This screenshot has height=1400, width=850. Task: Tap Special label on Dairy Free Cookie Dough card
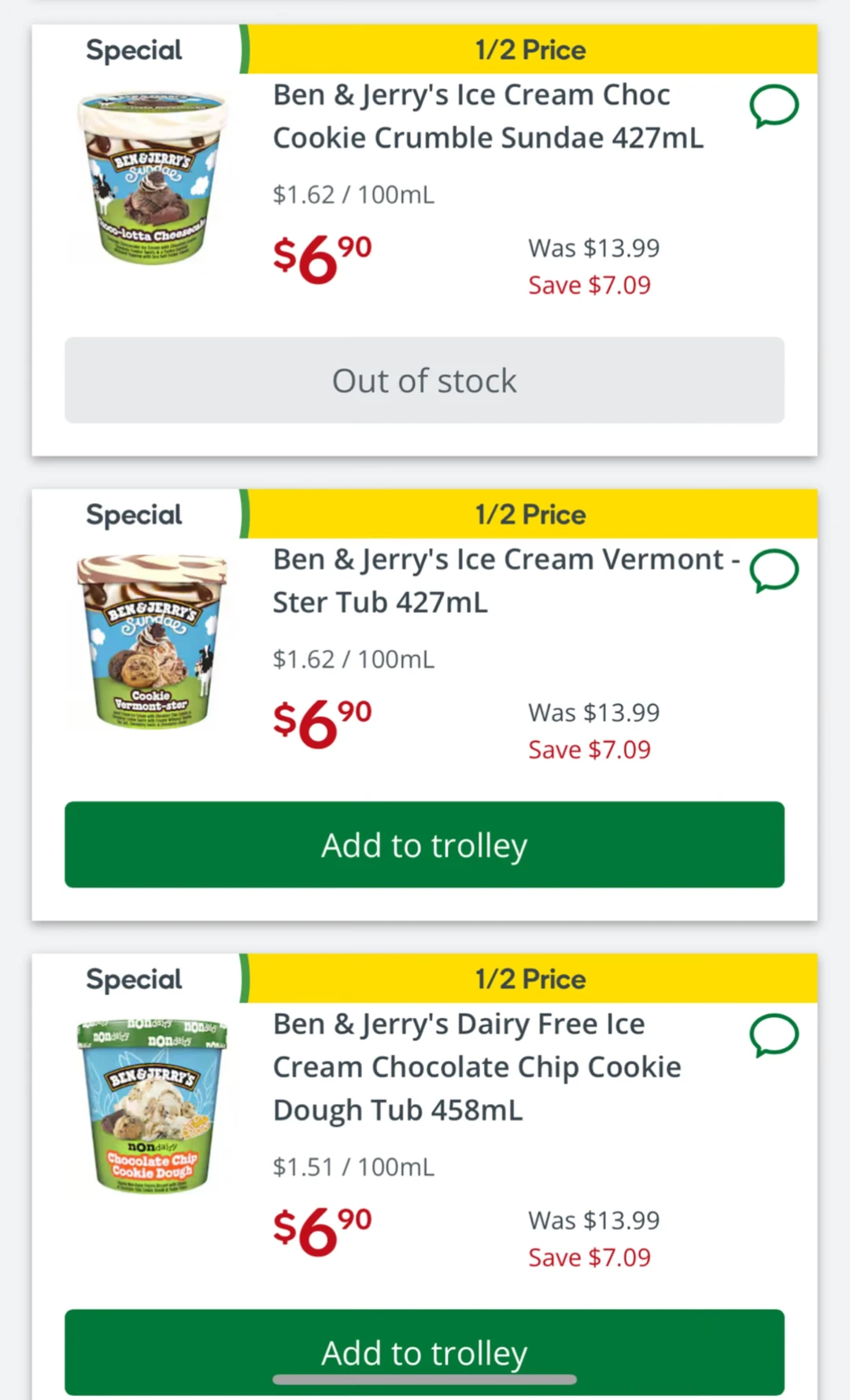(134, 980)
